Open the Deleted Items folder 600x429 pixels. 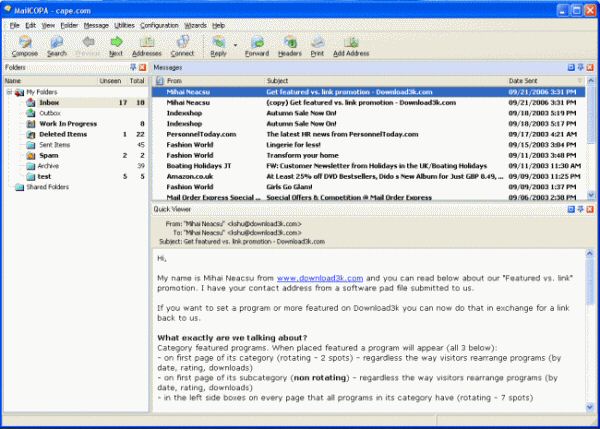point(63,134)
